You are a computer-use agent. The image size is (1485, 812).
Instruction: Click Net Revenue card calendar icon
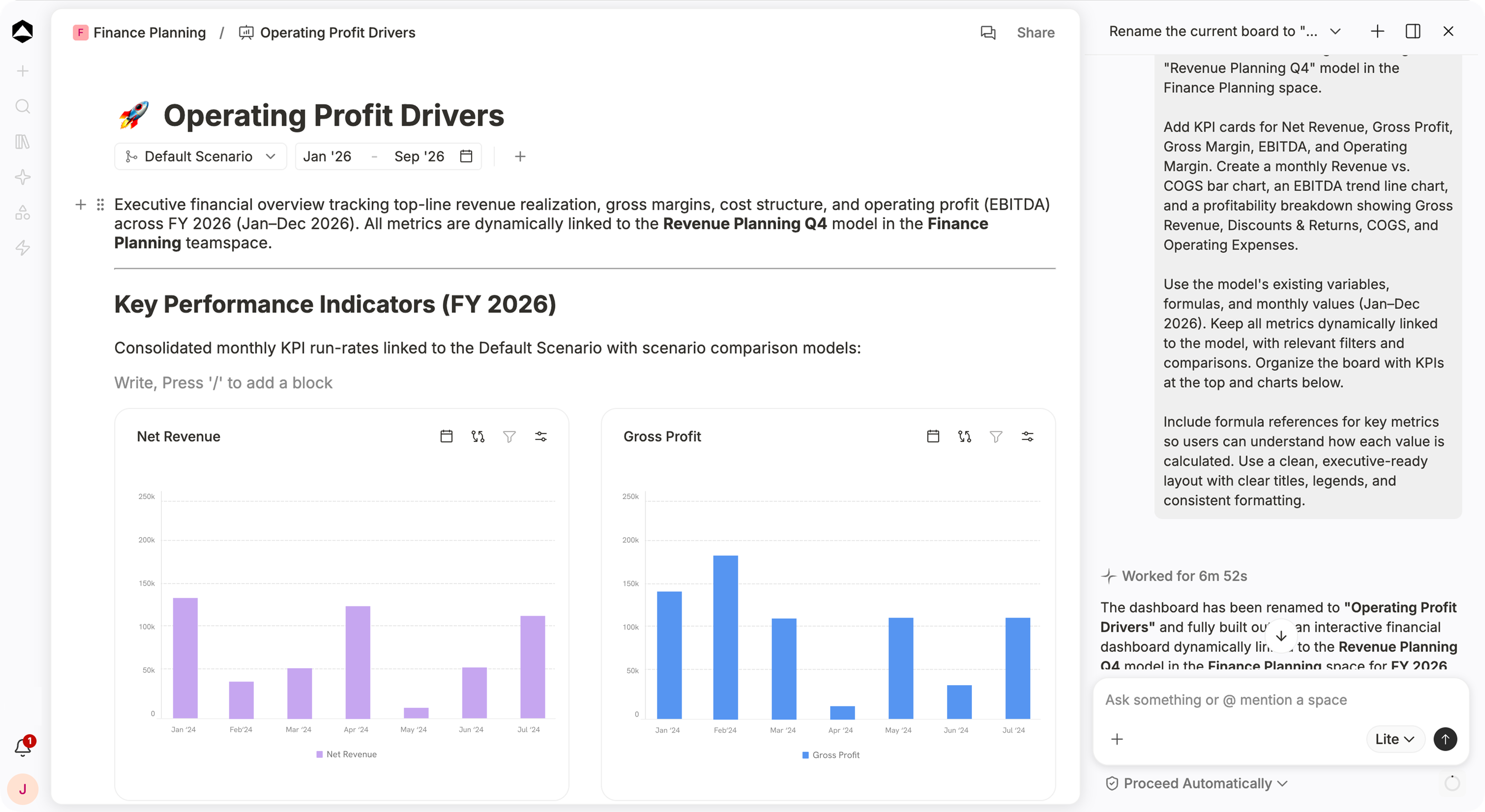446,436
